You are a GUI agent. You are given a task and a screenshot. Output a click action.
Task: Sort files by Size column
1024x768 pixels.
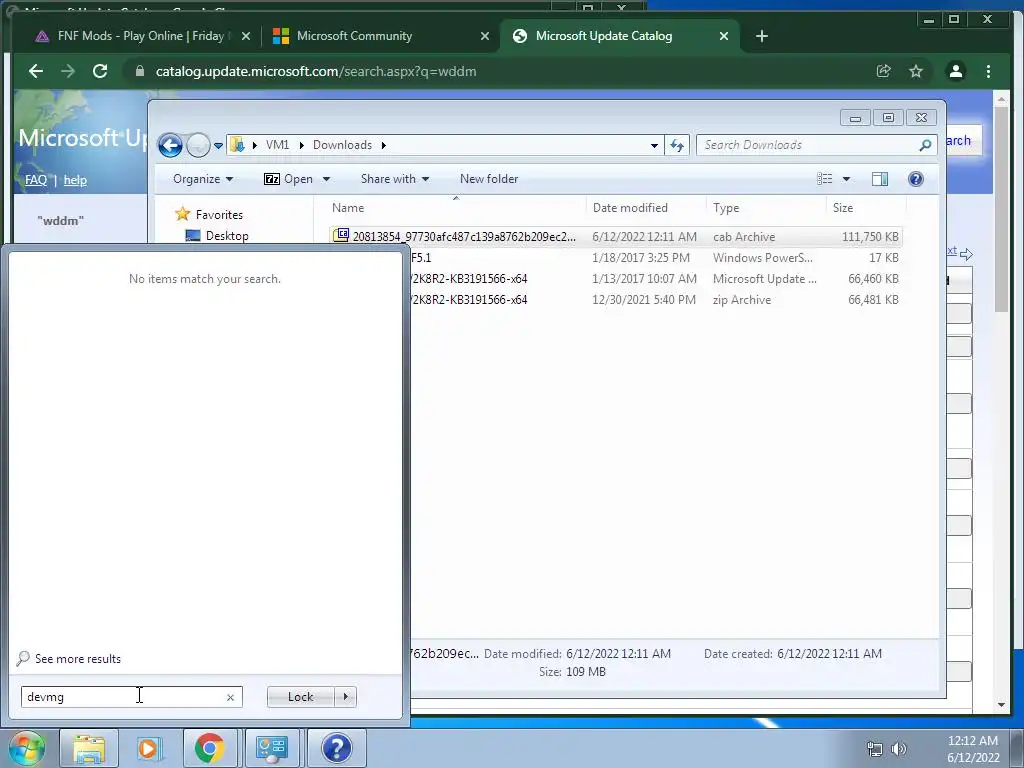(866, 208)
